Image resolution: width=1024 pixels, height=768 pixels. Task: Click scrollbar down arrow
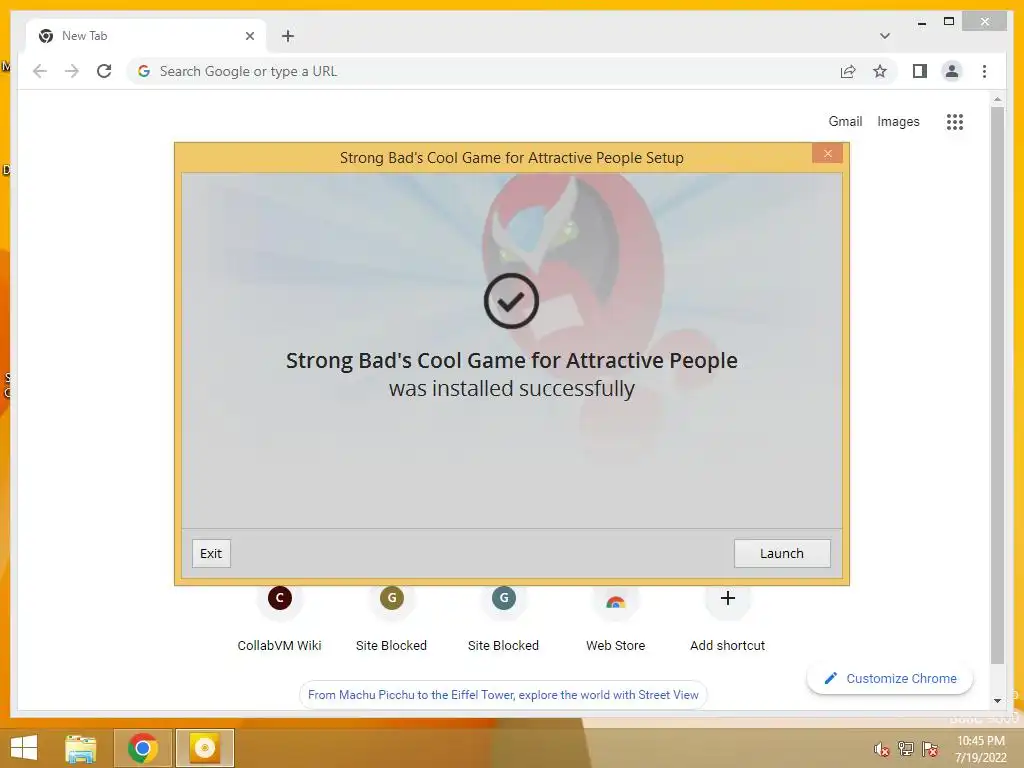(997, 701)
